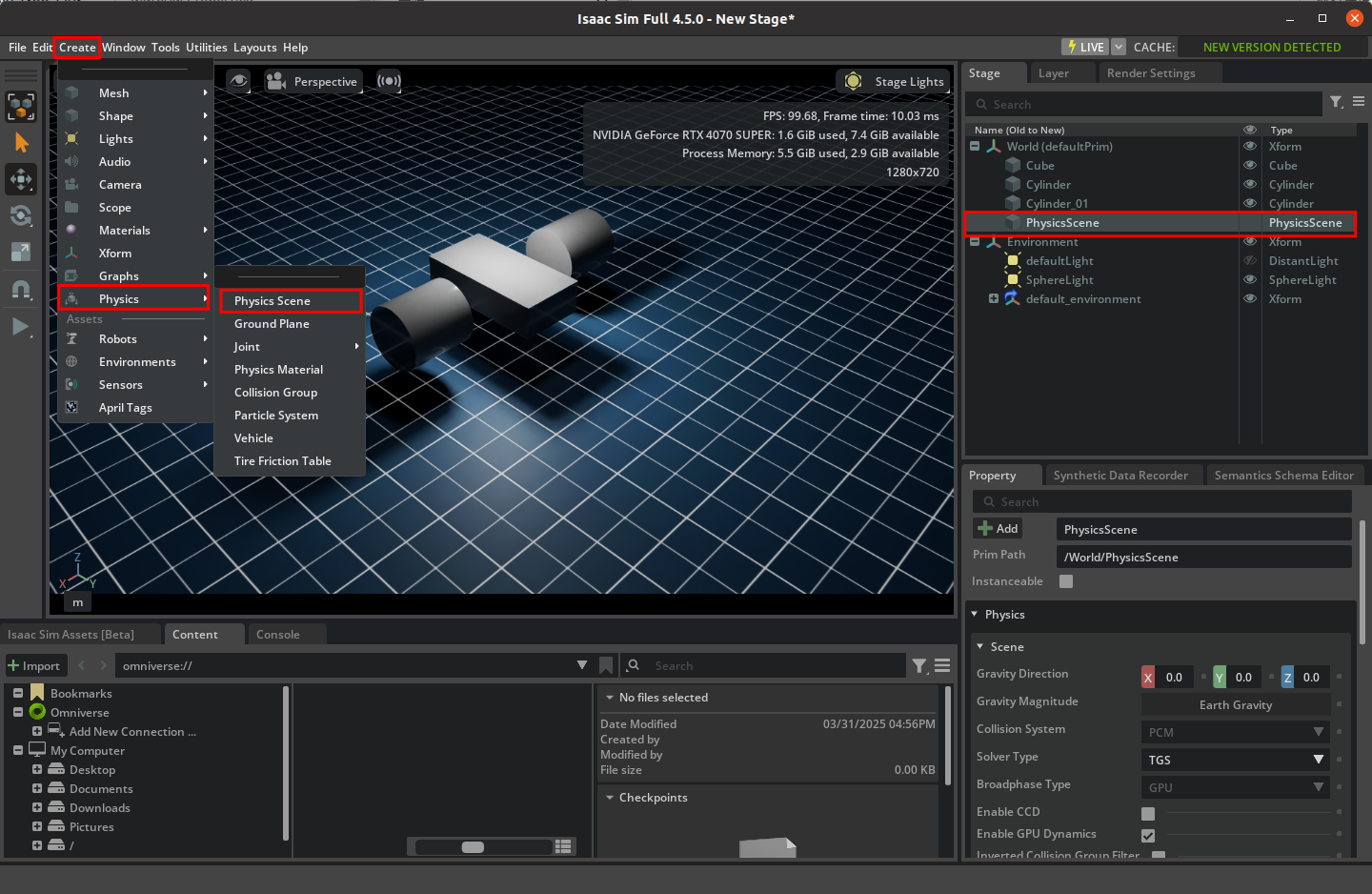This screenshot has height=894, width=1372.
Task: Open Stage Lights menu in viewport
Action: point(894,81)
